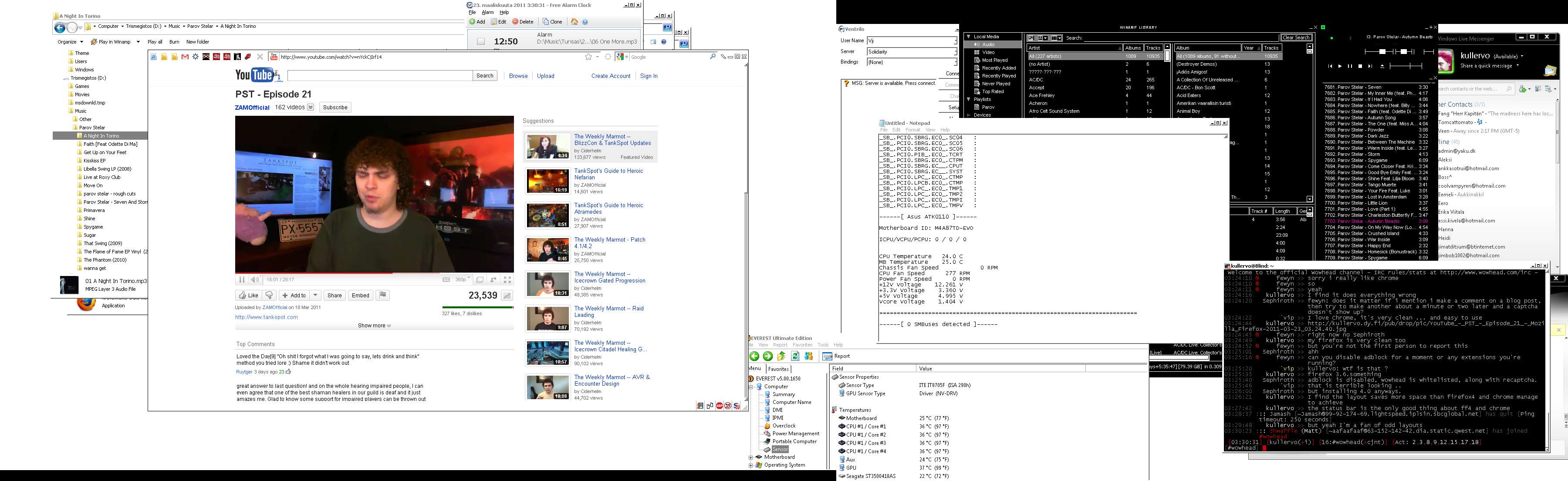
Task: Click EVEREST green back arrow
Action: coord(755,357)
